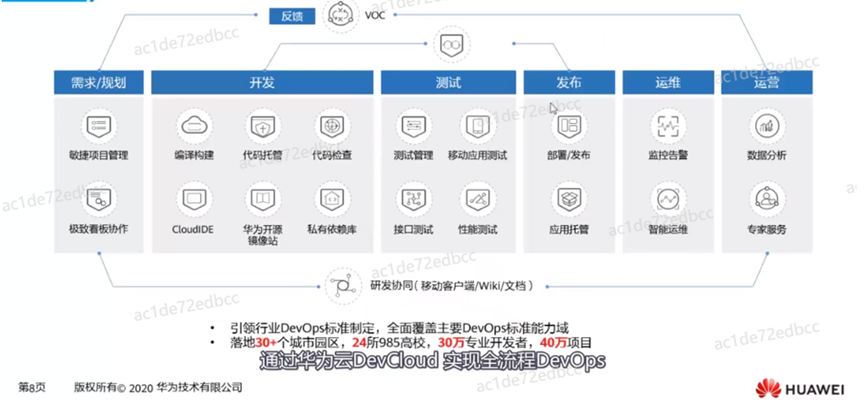Click the 专家服务 label
Image resolution: width=865 pixels, height=403 pixels.
[x=767, y=229]
